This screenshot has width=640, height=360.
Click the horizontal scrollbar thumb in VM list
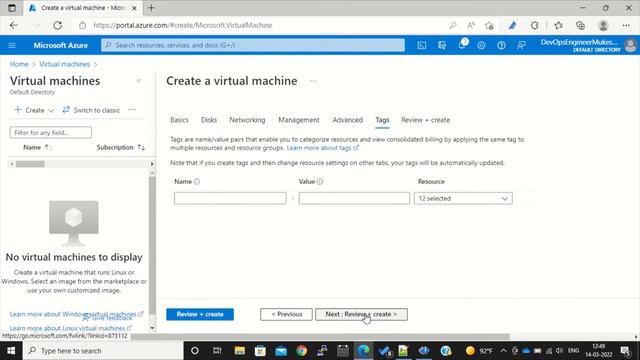30,164
